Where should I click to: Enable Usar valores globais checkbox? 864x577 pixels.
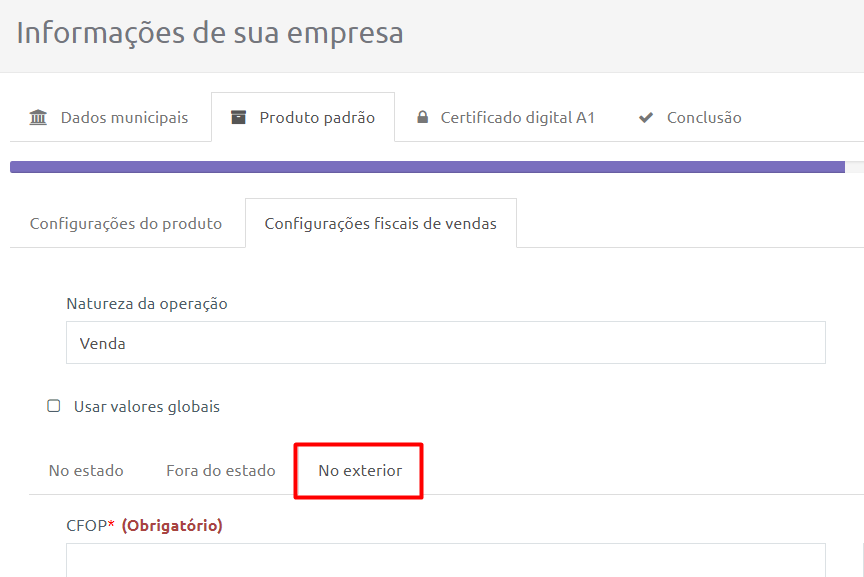click(x=54, y=406)
